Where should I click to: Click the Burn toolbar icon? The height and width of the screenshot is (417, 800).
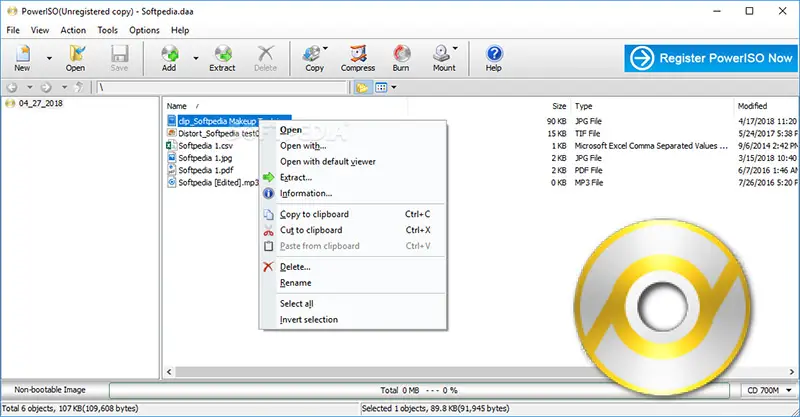[401, 58]
